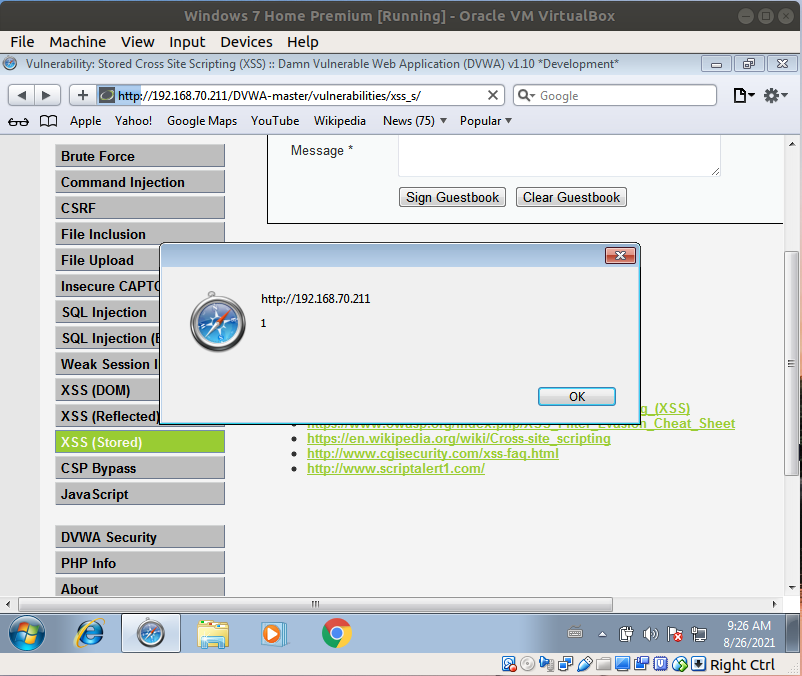Open the Apple bookmark
This screenshot has width=802, height=676.
(x=85, y=121)
